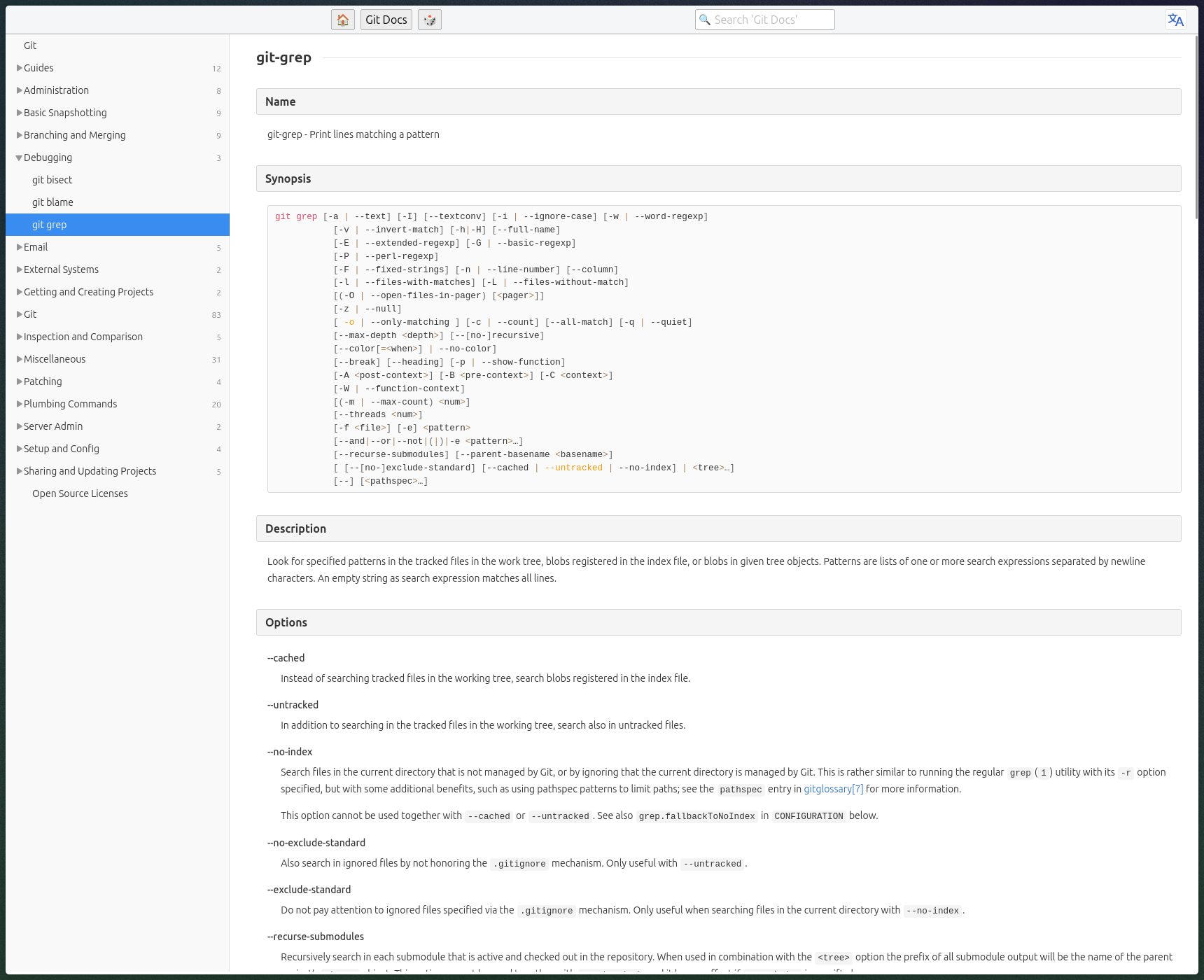Click the git-grep page title
1204x980 pixels.
click(283, 57)
